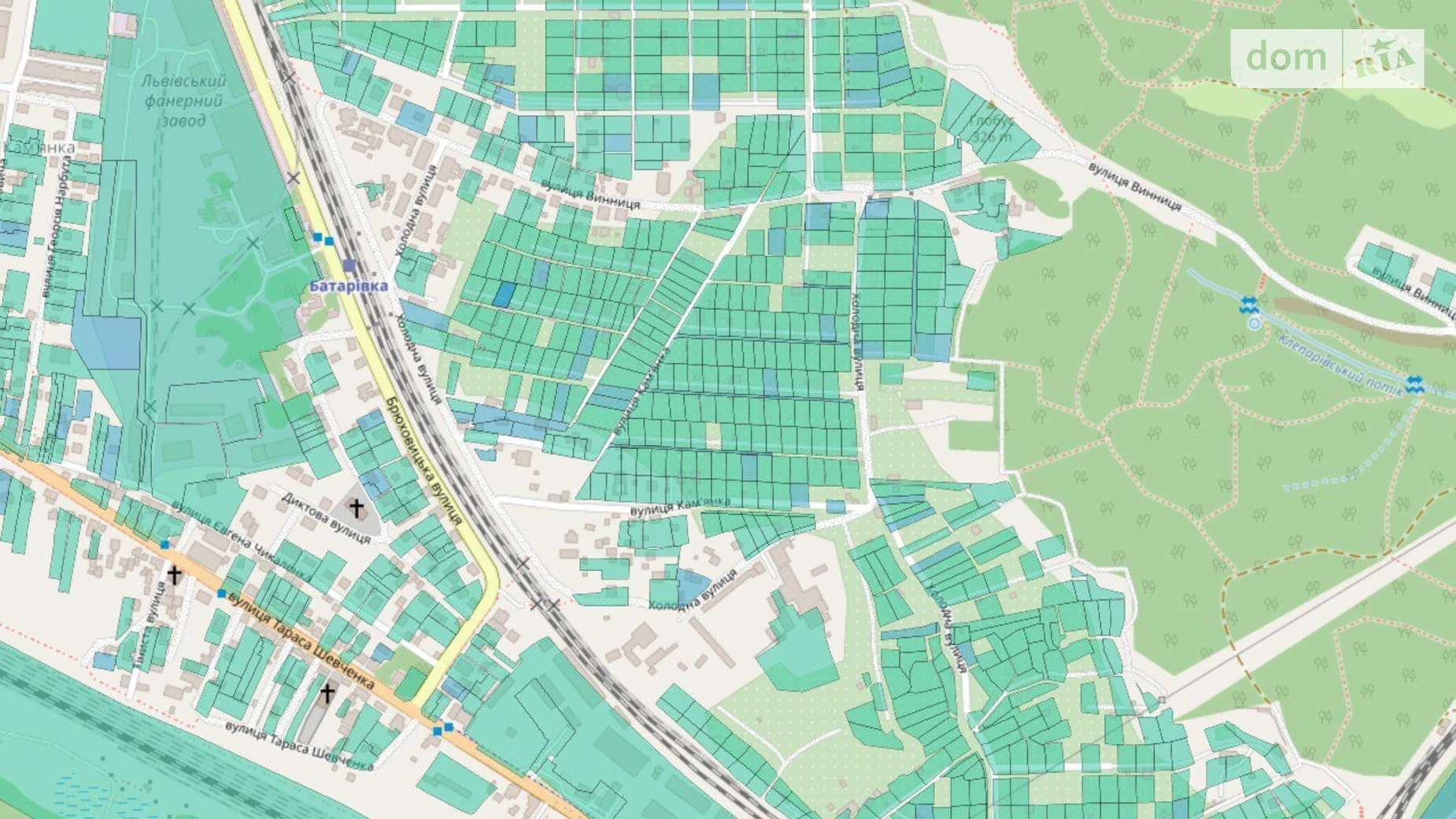This screenshot has width=1456, height=819.
Task: Click the Батарівка station label
Action: coord(349,286)
